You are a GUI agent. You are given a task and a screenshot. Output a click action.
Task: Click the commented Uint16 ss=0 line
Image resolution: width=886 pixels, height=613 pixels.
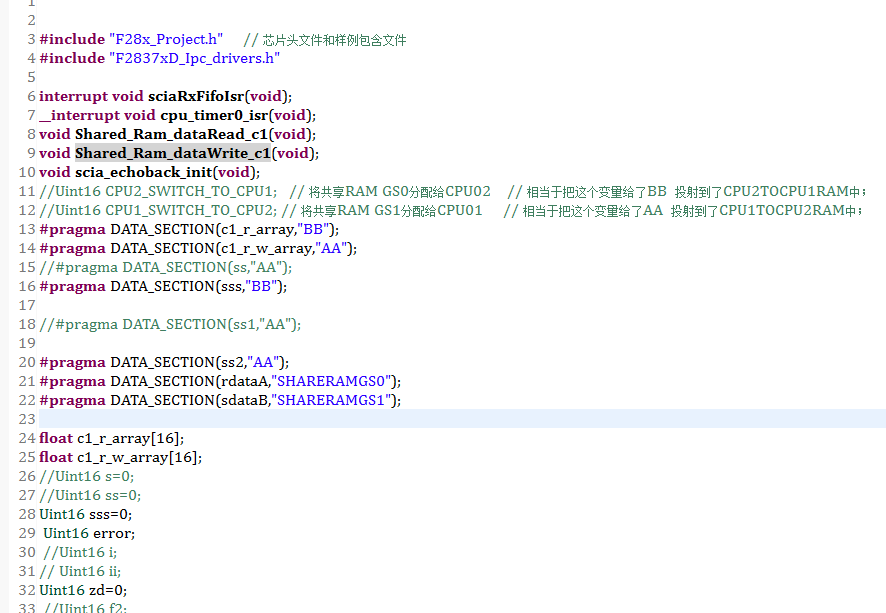90,495
